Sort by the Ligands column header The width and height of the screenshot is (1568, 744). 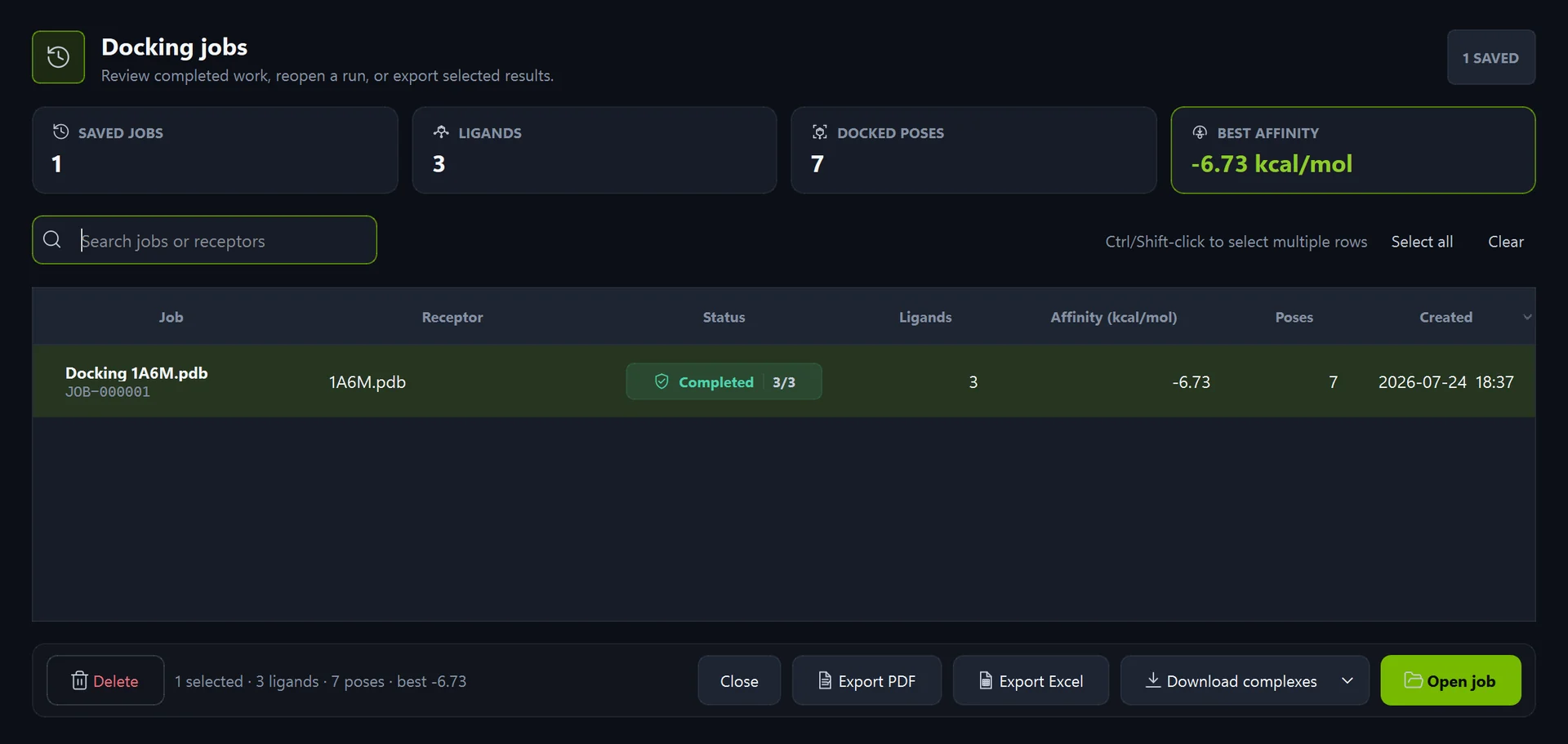pyautogui.click(x=925, y=317)
